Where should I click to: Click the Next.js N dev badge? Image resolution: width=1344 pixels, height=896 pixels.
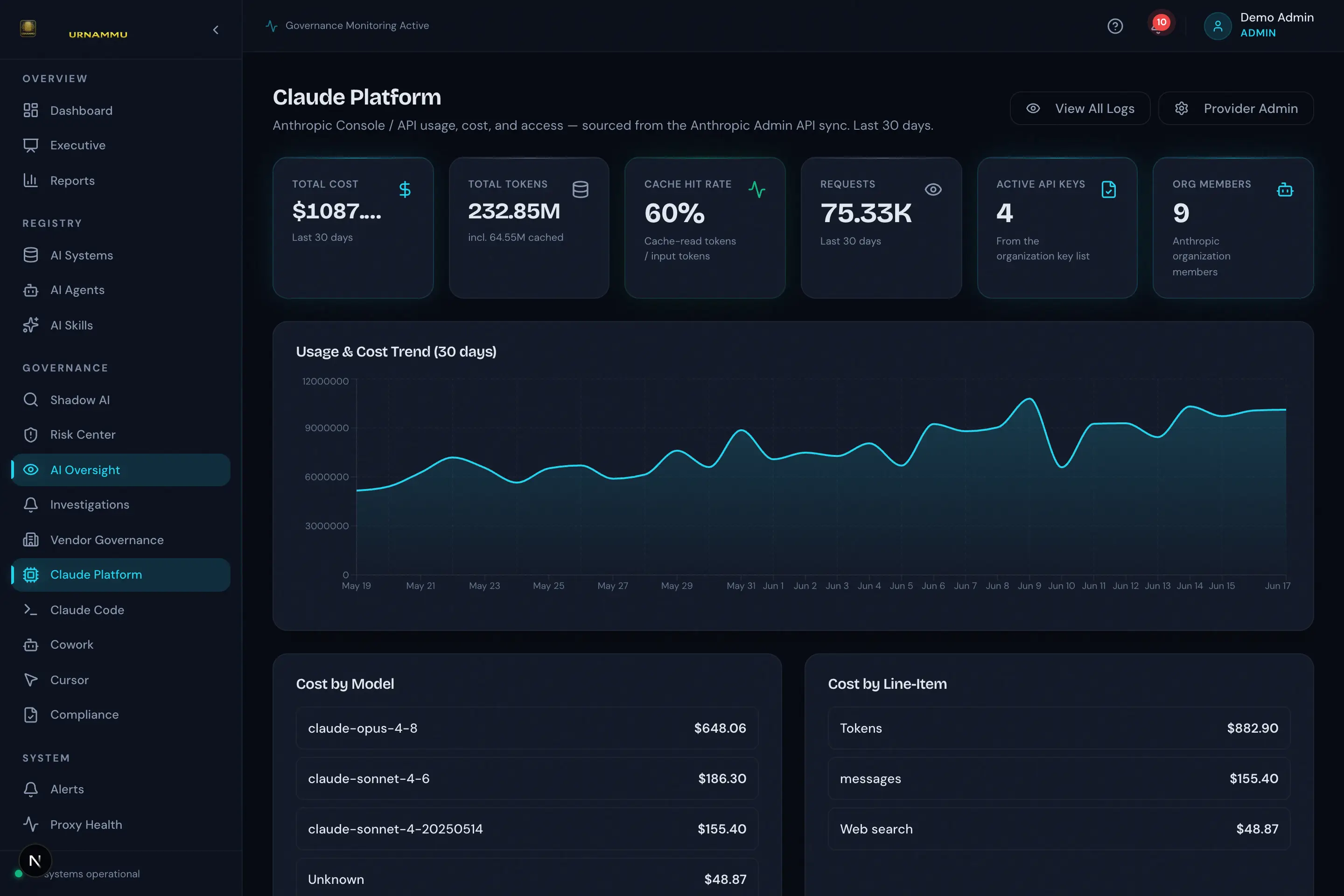click(35, 861)
